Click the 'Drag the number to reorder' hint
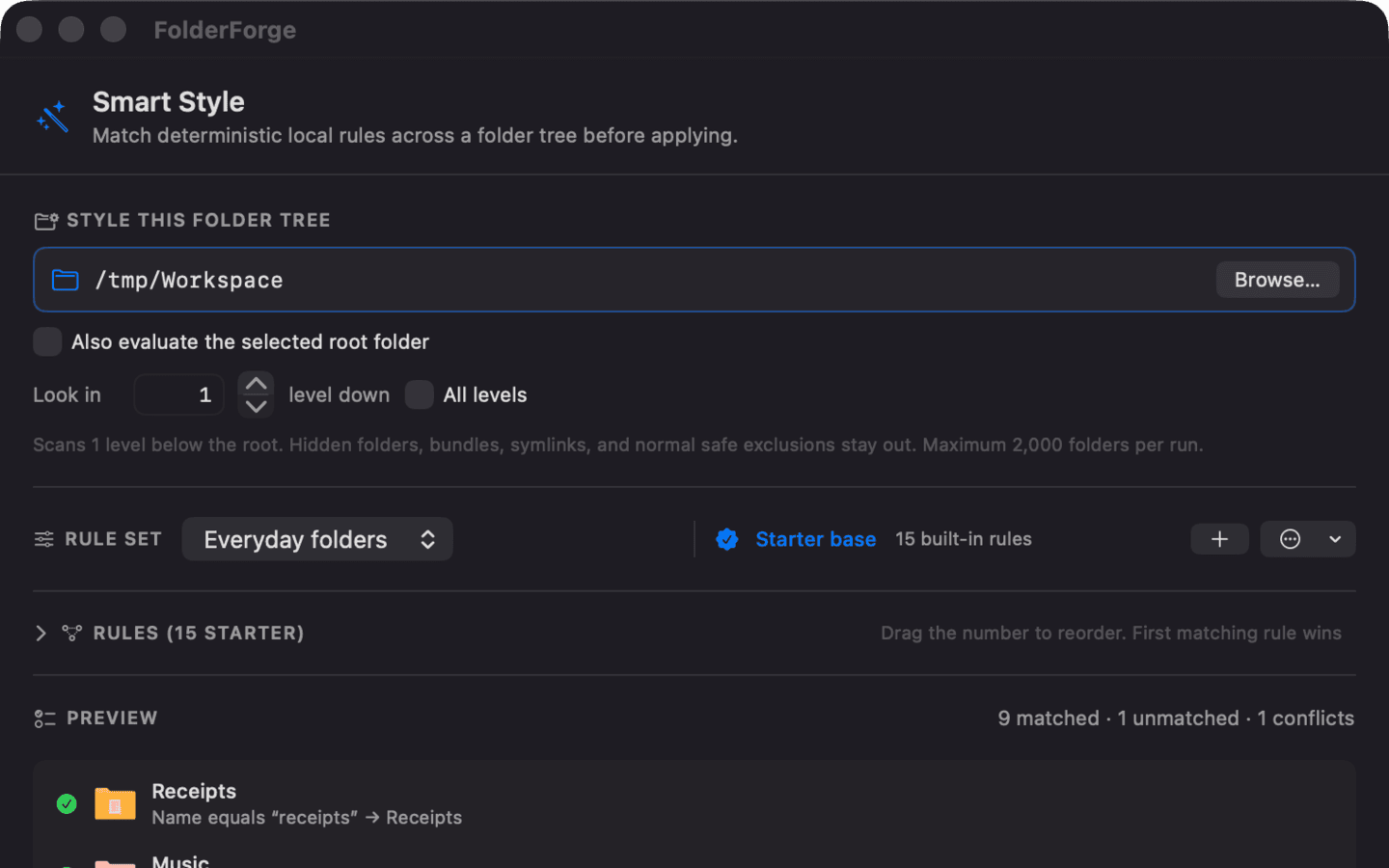The width and height of the screenshot is (1389, 868). coord(1110,633)
